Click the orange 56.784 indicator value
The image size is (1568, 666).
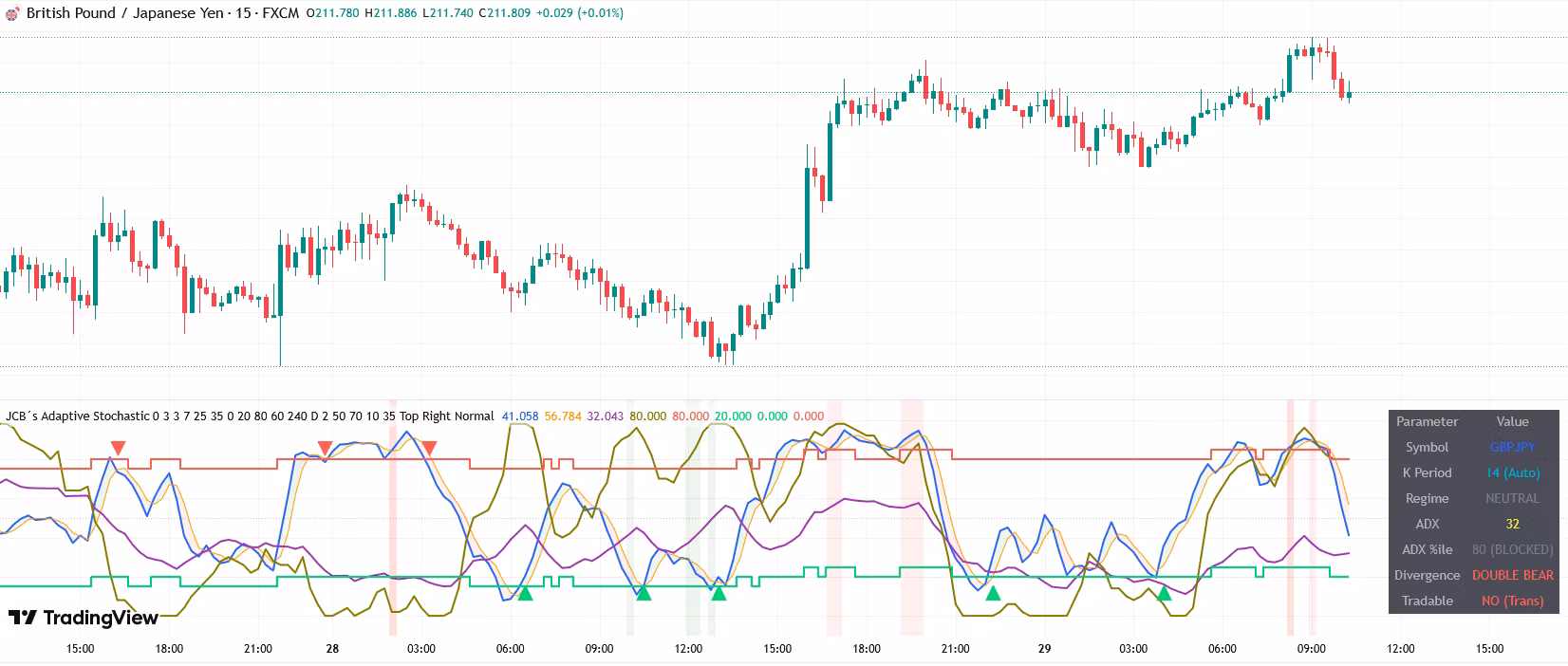(x=563, y=416)
